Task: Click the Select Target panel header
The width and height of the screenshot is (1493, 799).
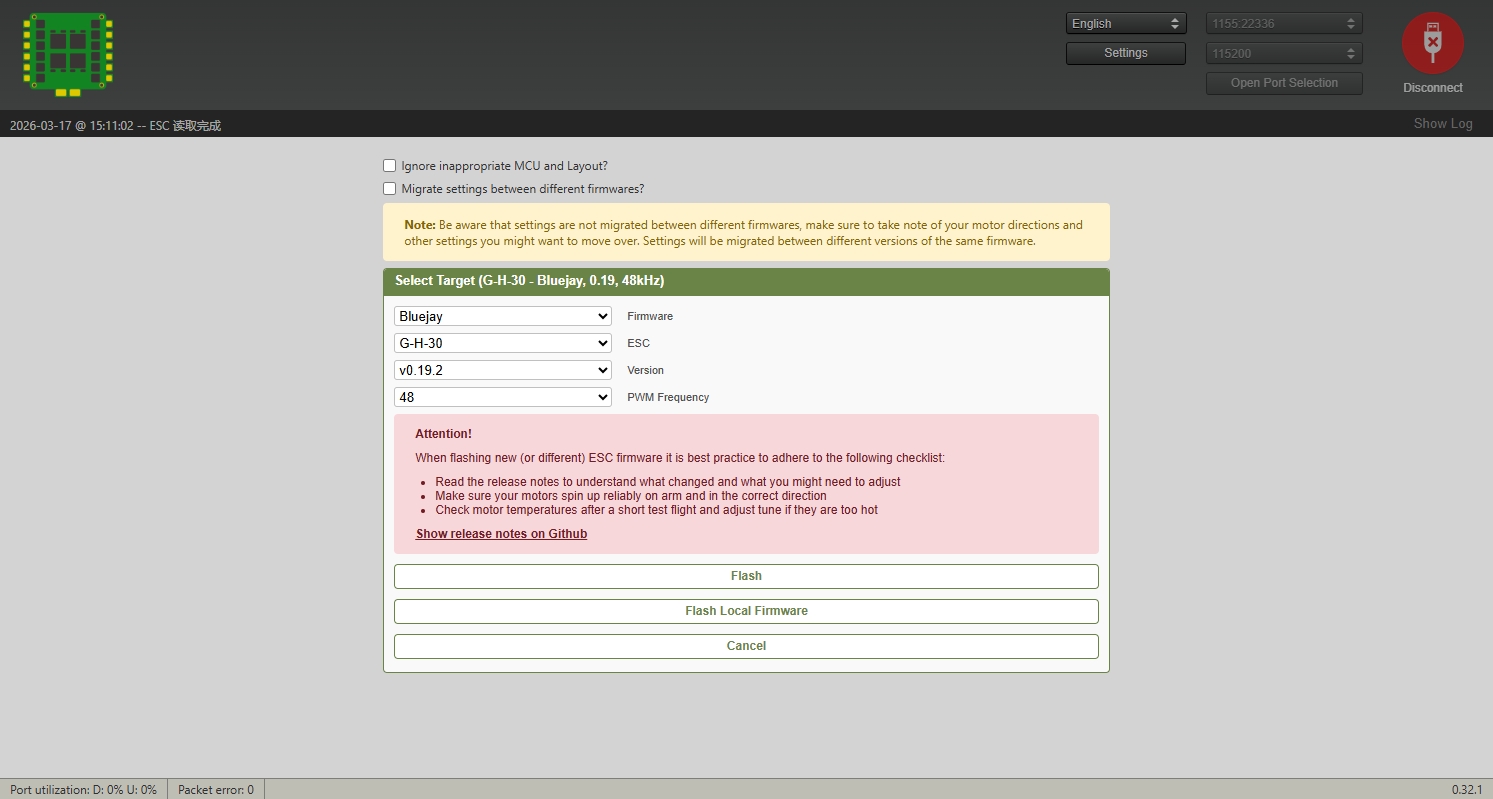Action: pyautogui.click(x=746, y=281)
